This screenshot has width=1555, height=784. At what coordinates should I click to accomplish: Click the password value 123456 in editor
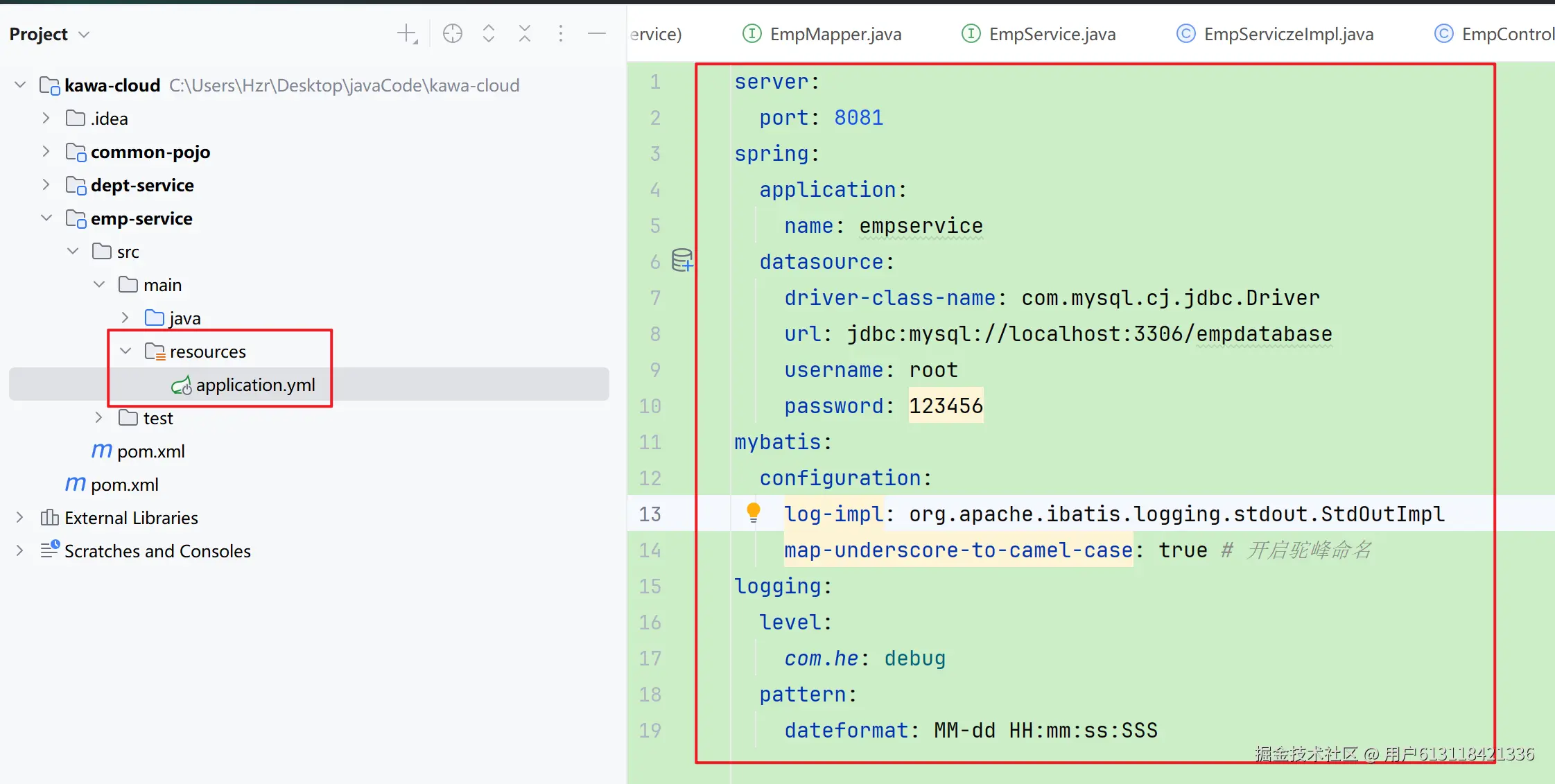(946, 406)
